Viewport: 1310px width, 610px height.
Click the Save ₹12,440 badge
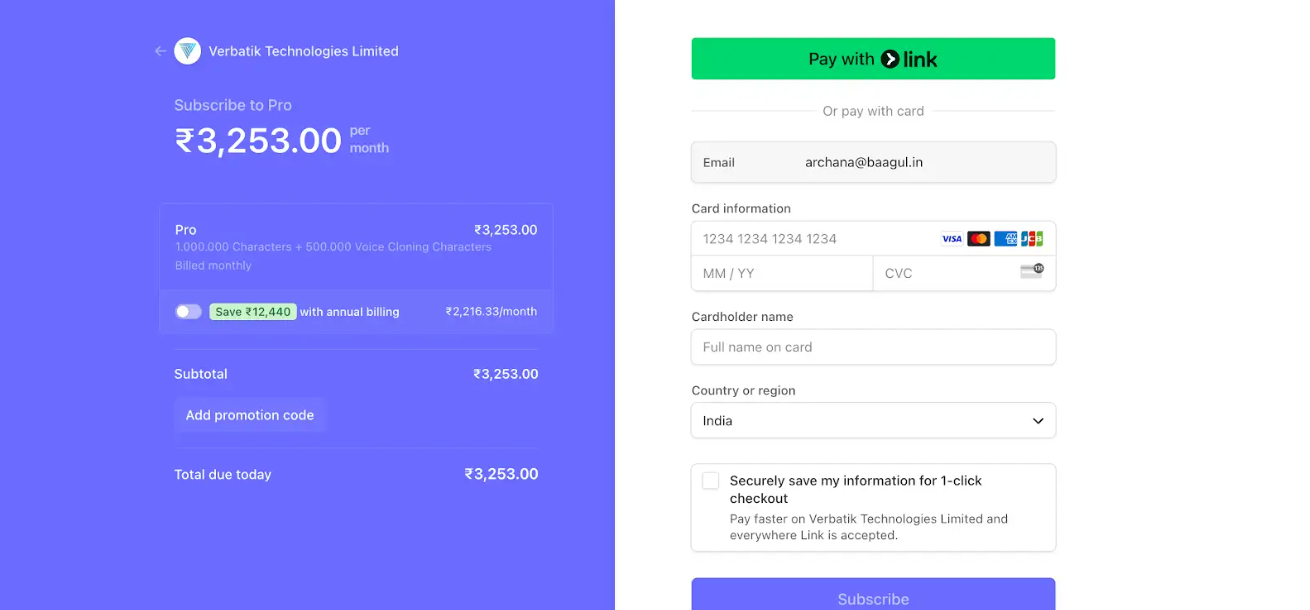[253, 312]
